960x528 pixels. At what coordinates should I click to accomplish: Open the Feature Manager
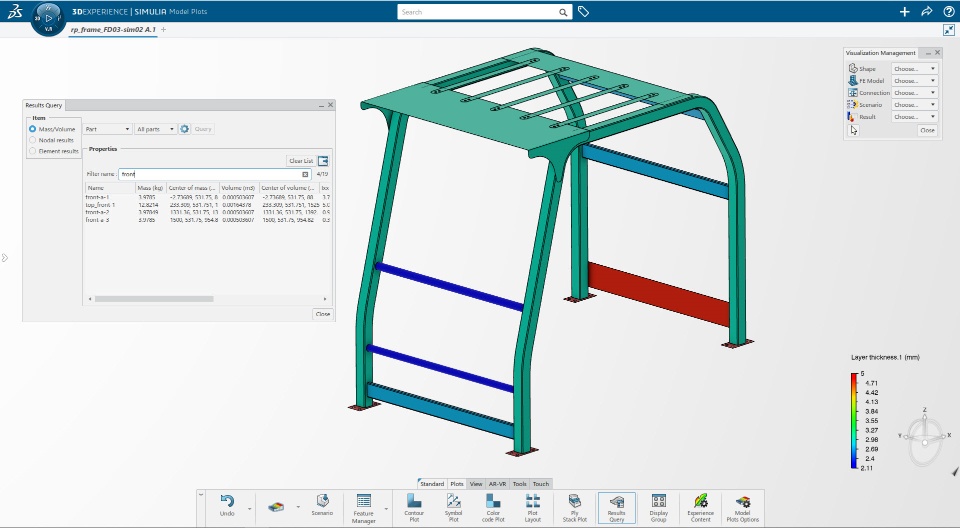pos(364,508)
